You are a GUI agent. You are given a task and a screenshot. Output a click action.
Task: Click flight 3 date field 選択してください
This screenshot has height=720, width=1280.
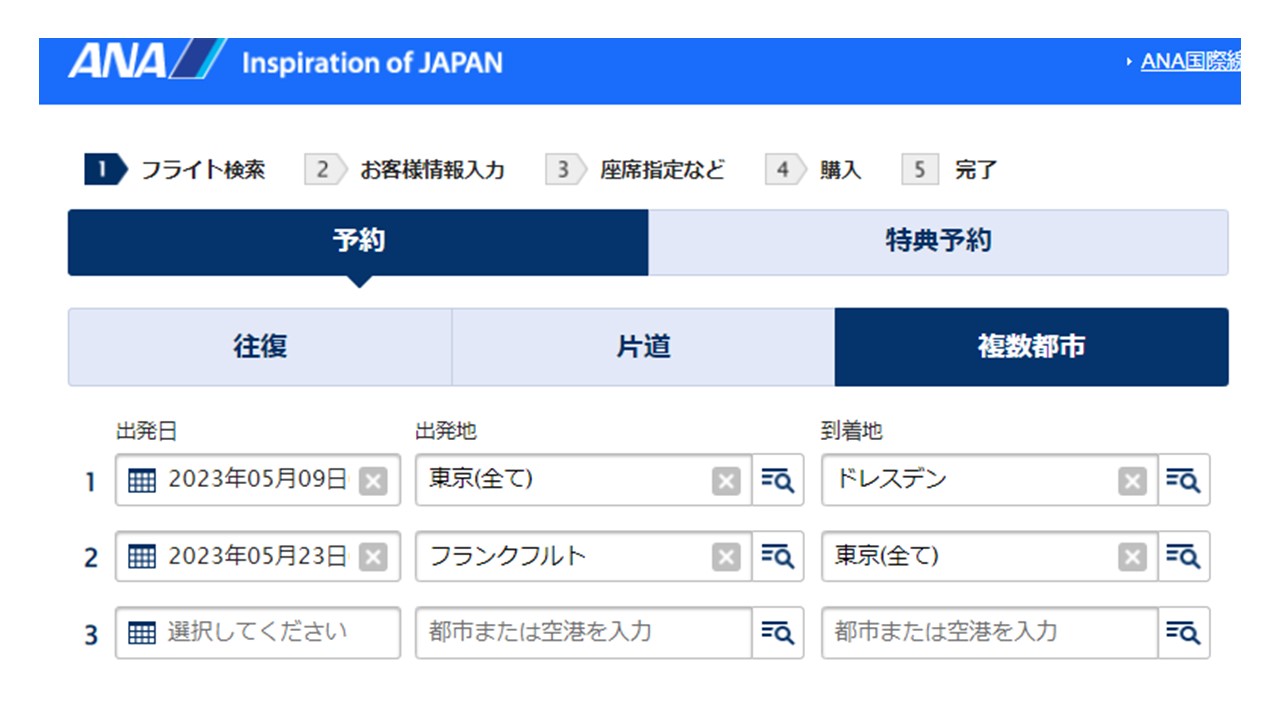(258, 633)
